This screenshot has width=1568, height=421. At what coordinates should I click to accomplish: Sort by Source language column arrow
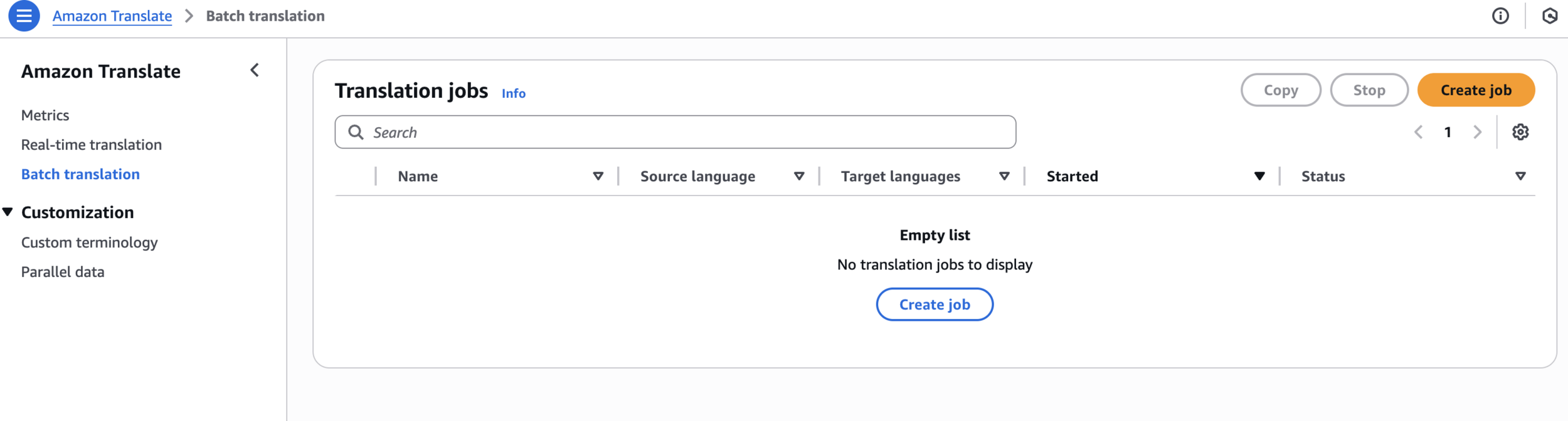[799, 177]
